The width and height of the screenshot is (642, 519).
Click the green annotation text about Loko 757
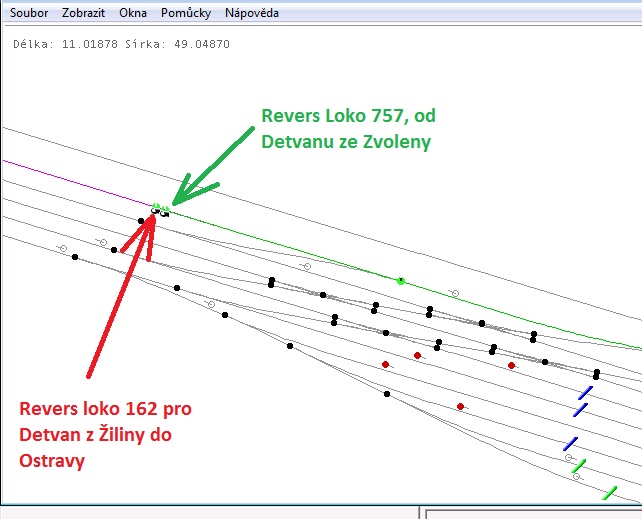pos(347,128)
